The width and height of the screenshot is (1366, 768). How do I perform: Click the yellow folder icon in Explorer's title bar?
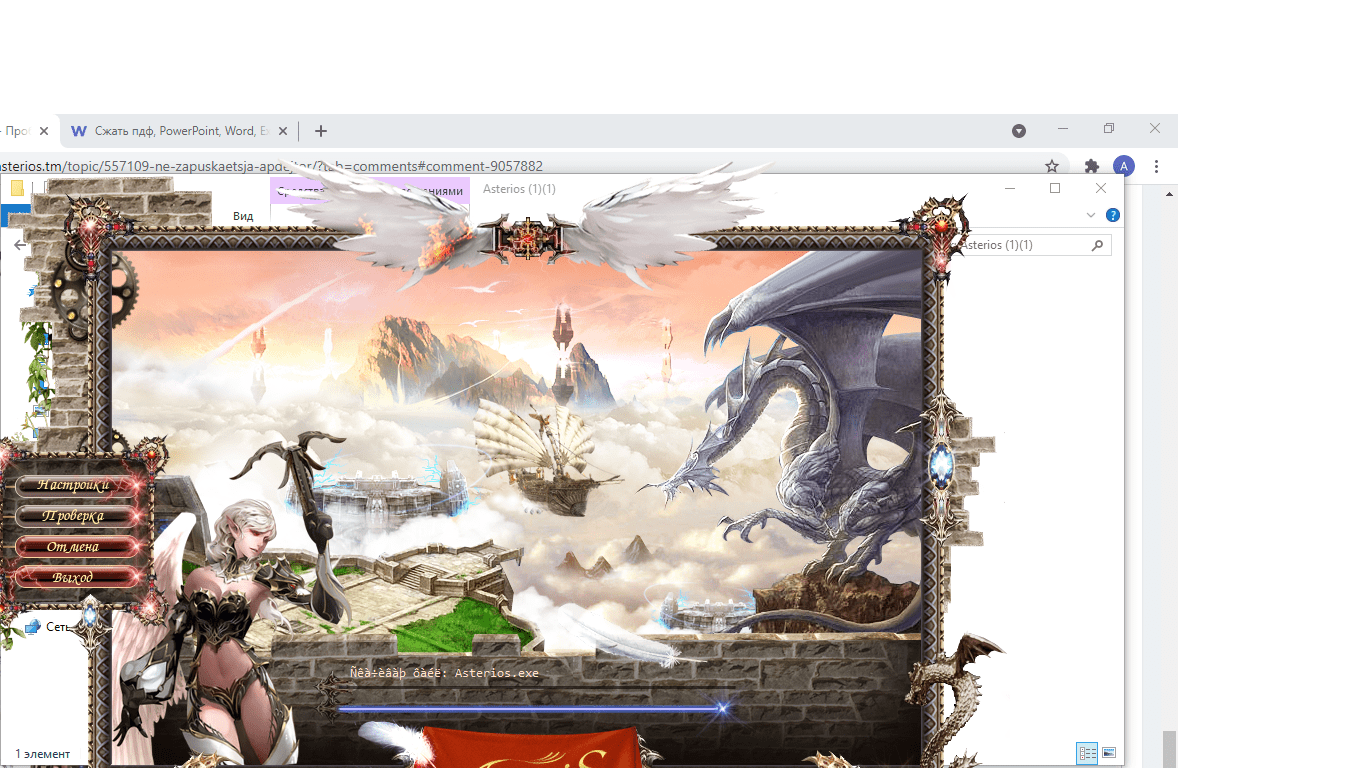coord(17,188)
